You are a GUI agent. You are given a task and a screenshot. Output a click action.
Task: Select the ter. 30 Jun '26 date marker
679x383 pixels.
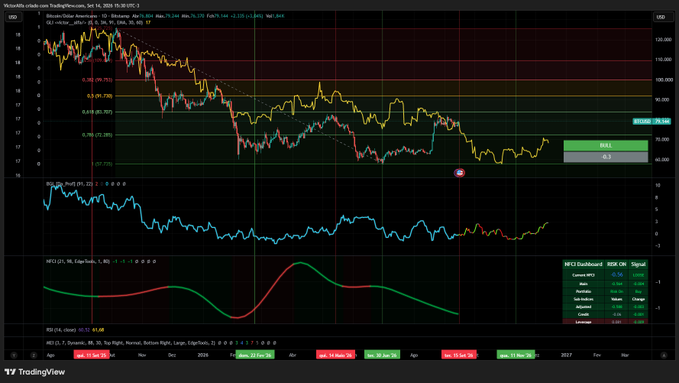click(x=382, y=355)
